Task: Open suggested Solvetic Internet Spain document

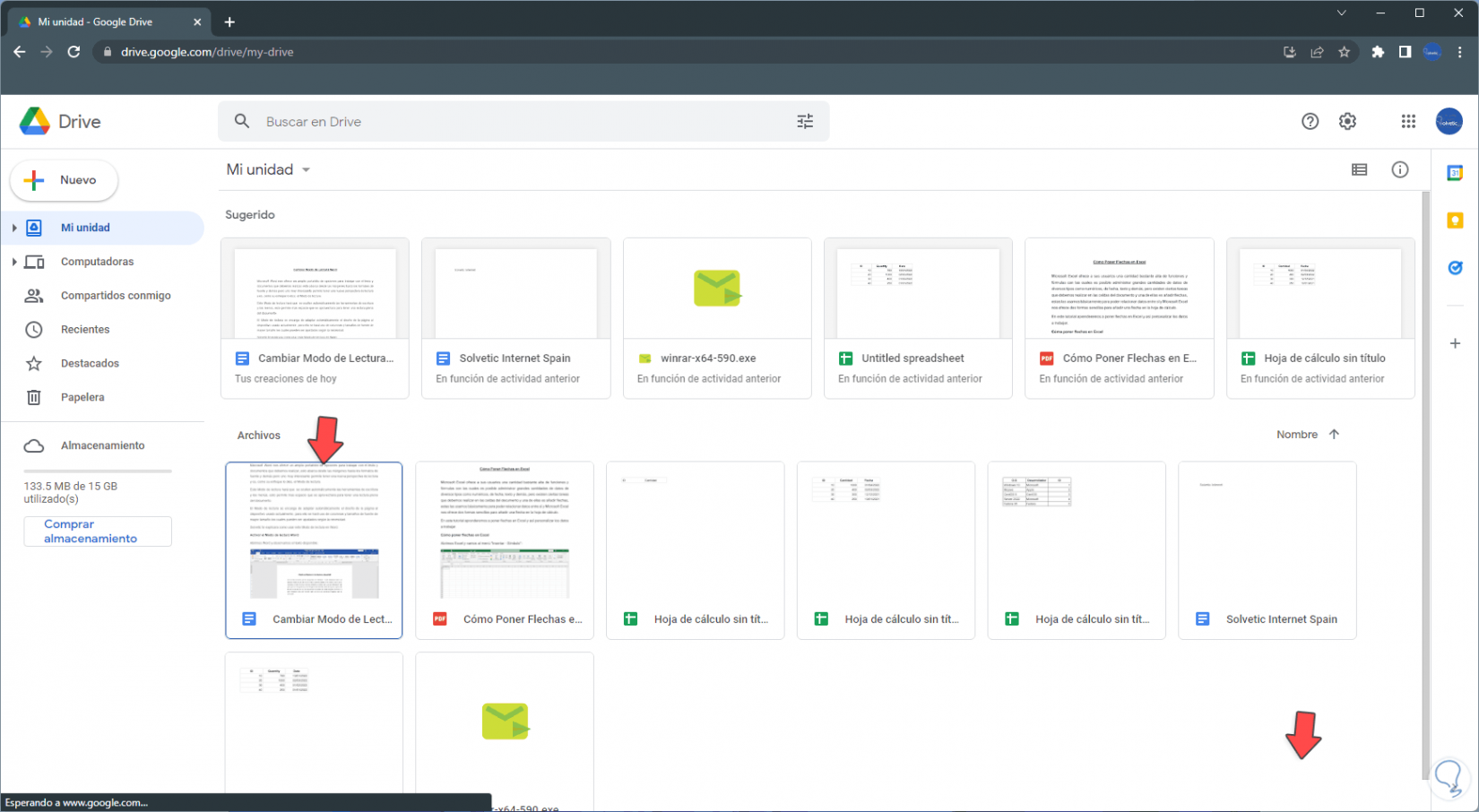Action: tap(515, 318)
